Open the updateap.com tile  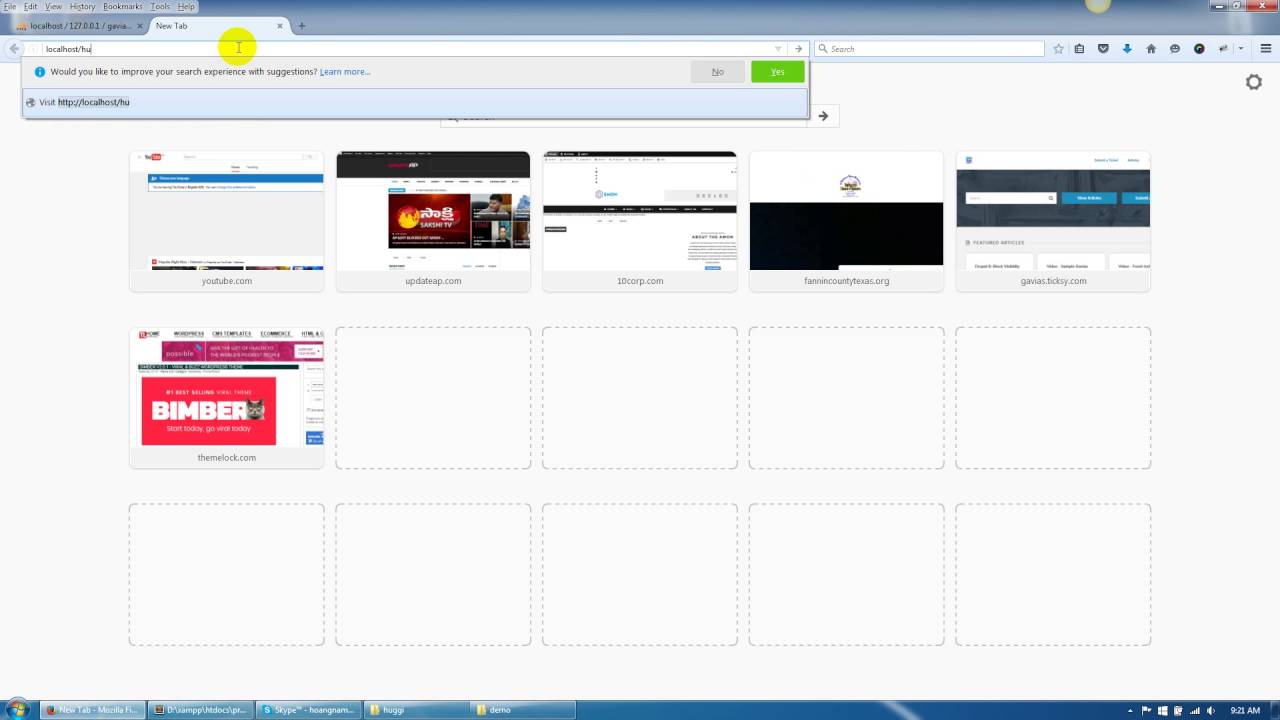[x=433, y=221]
